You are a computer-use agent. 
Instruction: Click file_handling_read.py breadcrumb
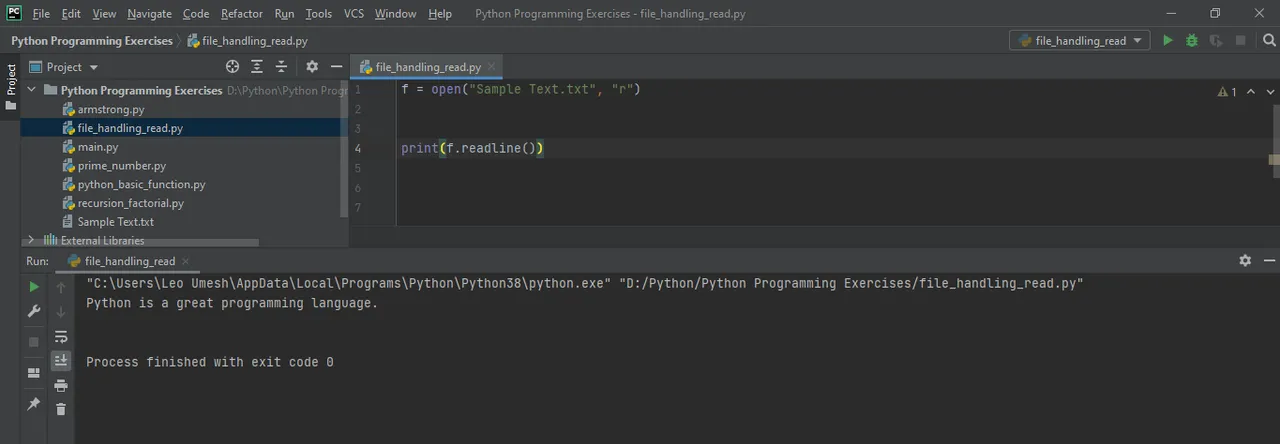[247, 41]
